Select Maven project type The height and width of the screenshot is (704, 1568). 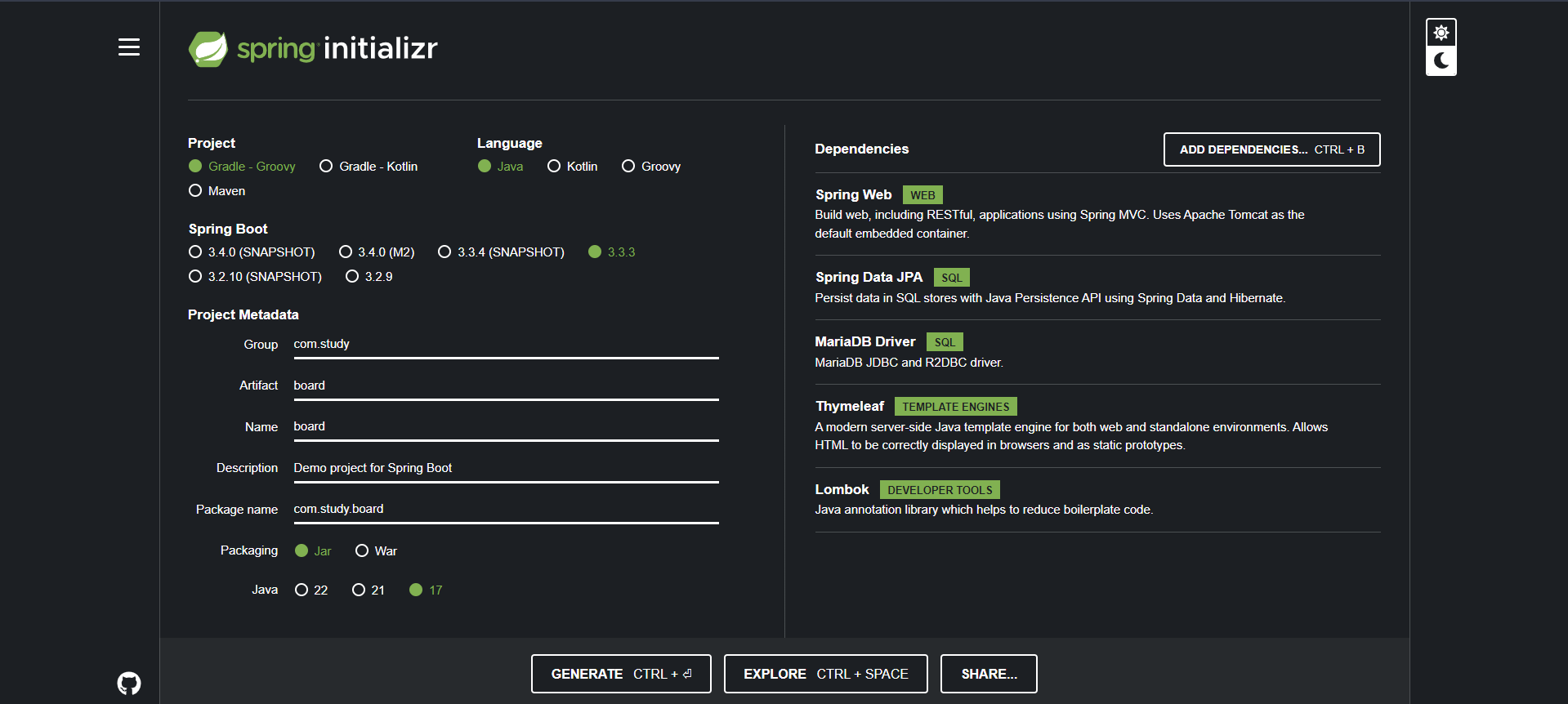coord(217,191)
